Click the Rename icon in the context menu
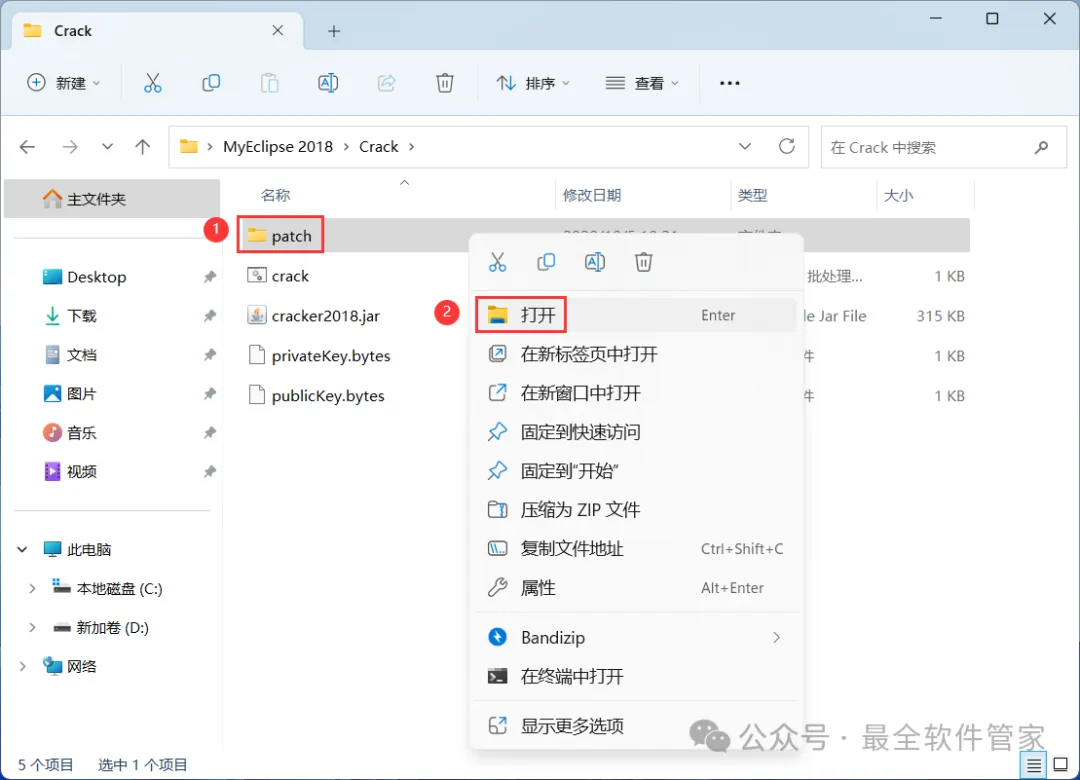The width and height of the screenshot is (1080, 780). tap(594, 262)
